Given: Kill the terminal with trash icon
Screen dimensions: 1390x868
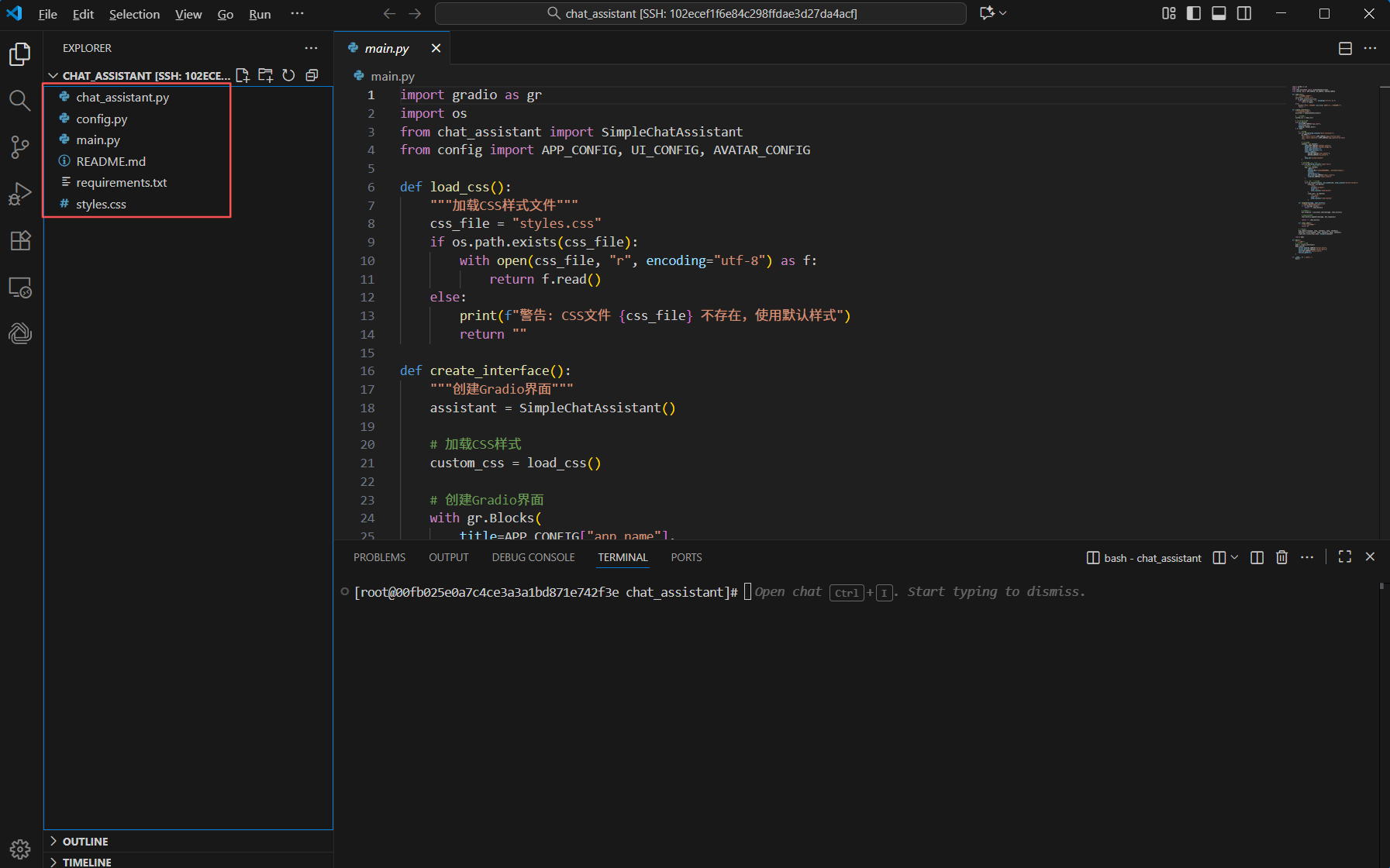Looking at the screenshot, I should [x=1281, y=557].
